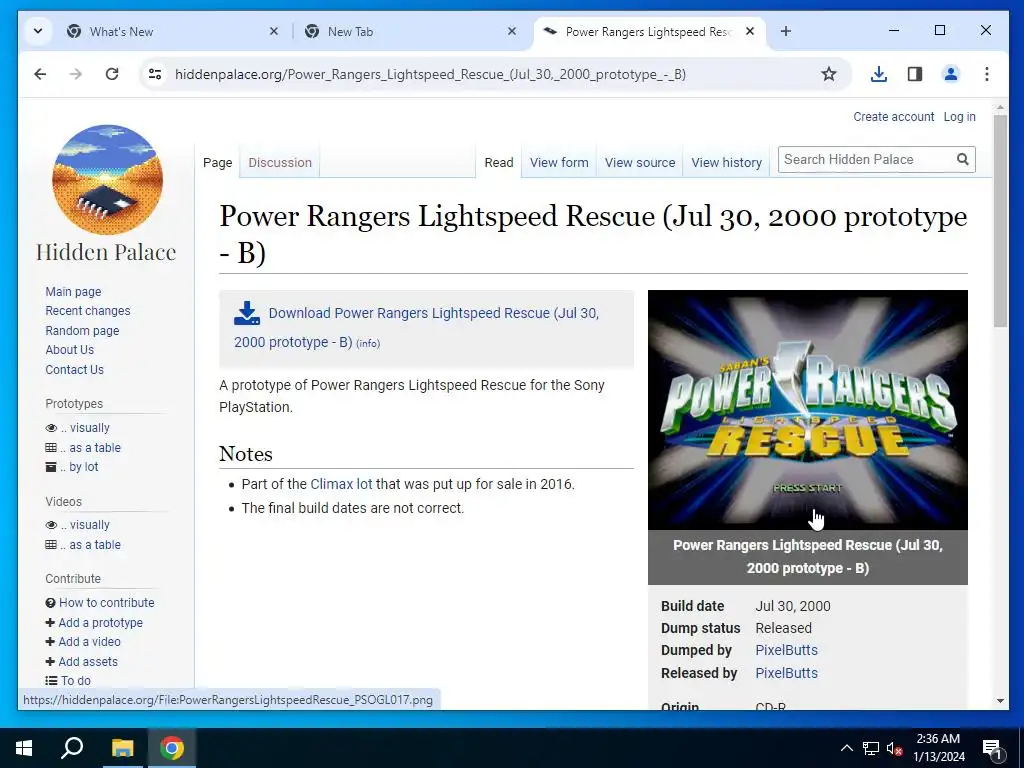
Task: Open Contact Us in the sidebar
Action: click(74, 369)
